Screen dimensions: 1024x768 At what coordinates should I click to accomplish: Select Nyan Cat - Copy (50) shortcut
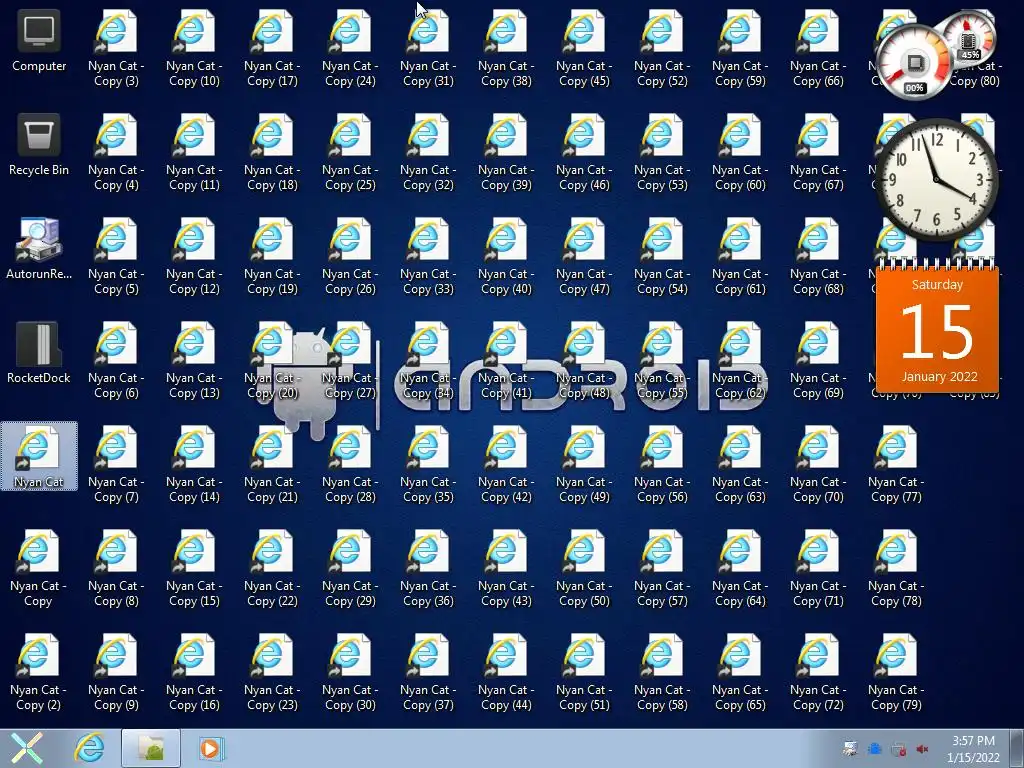[584, 568]
